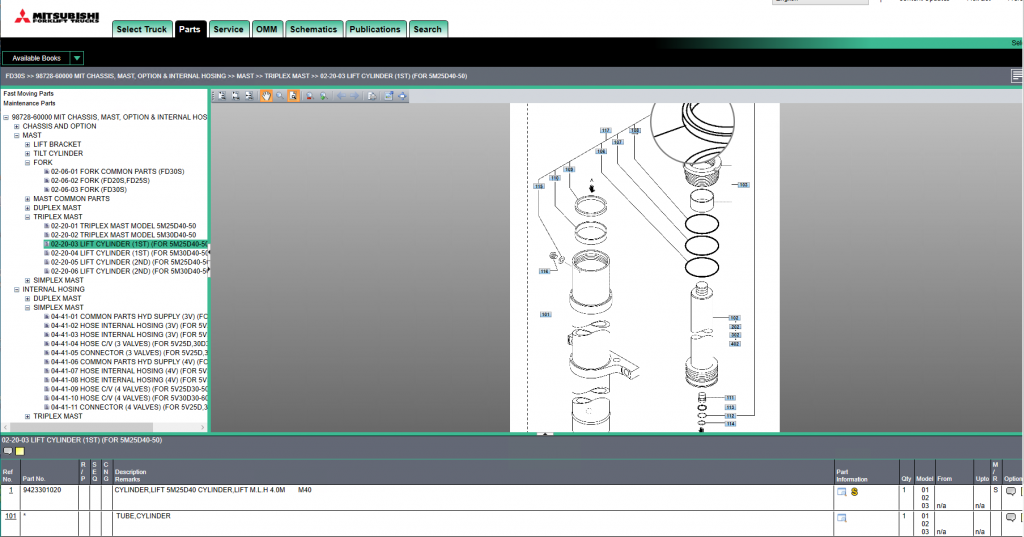
Task: Click the yellow note icon under section title
Action: click(x=20, y=451)
